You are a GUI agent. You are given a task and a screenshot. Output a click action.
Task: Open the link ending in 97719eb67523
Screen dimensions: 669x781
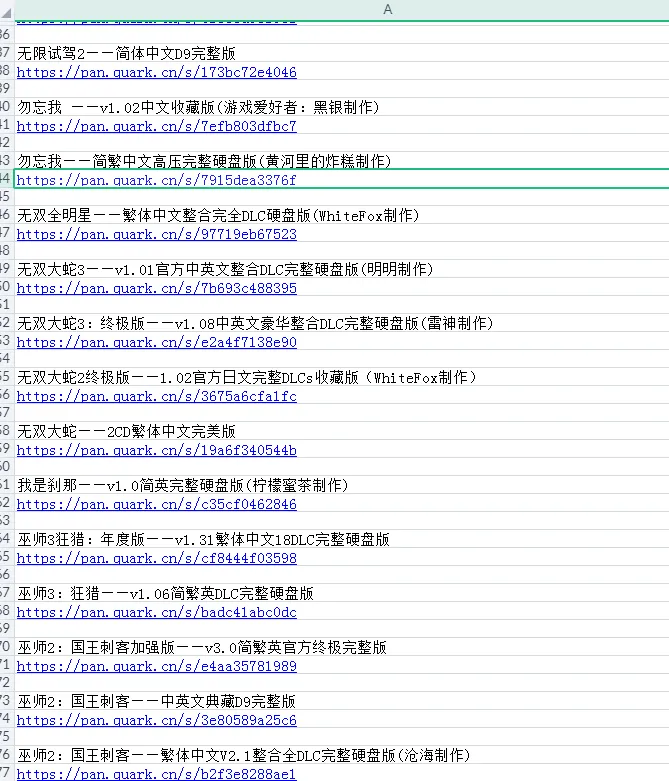[x=156, y=234]
